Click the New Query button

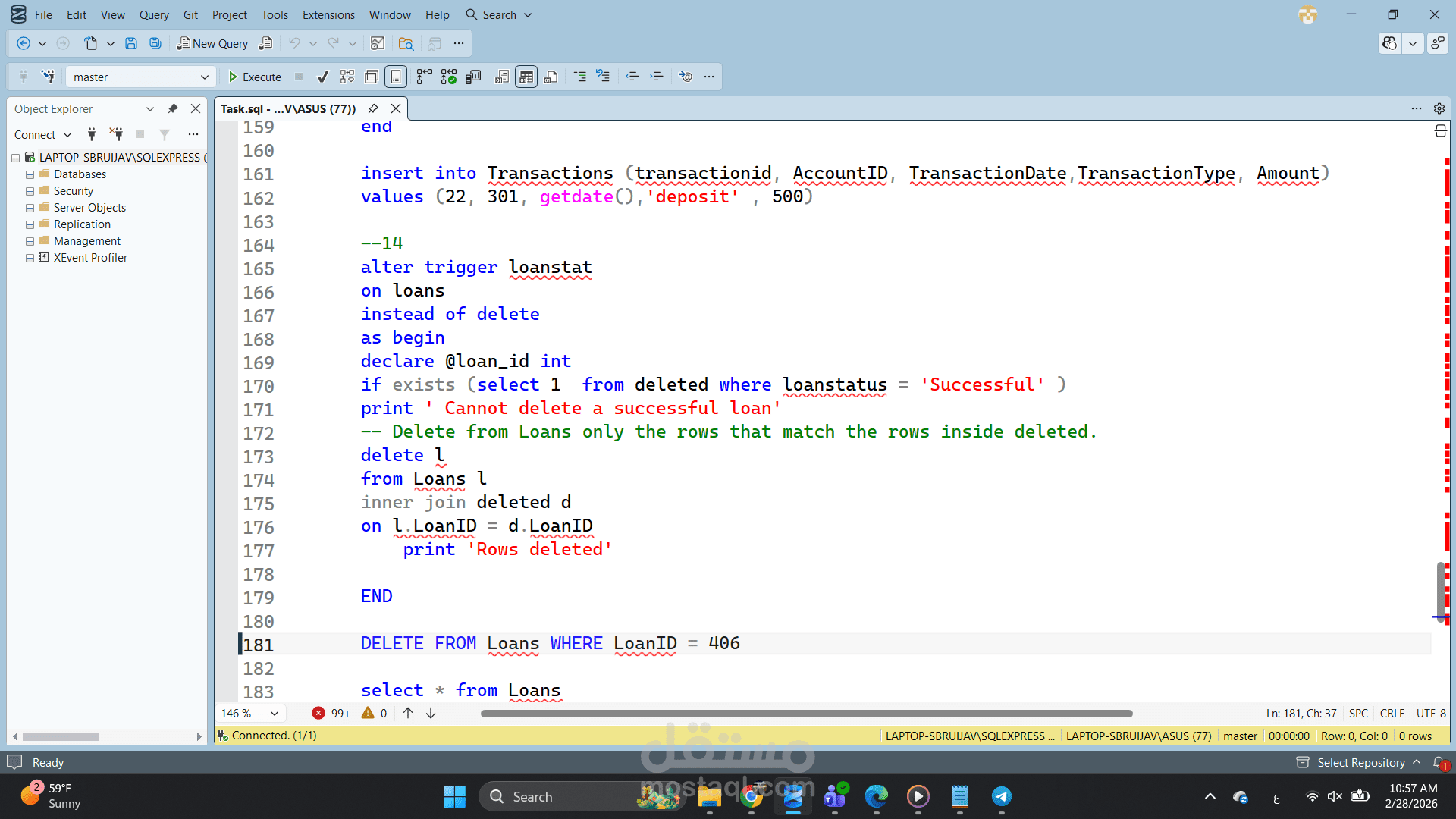(x=212, y=43)
